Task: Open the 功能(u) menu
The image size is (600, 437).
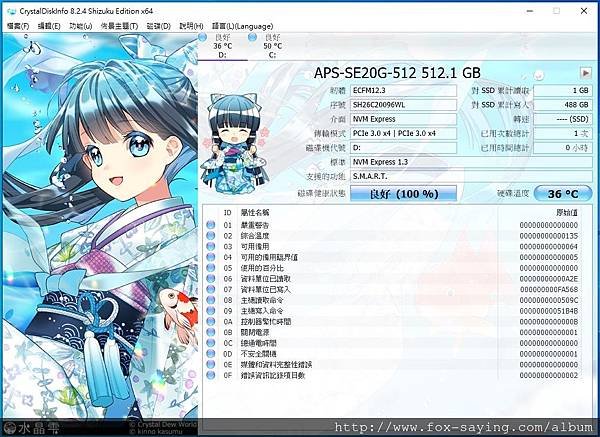Action: click(81, 26)
